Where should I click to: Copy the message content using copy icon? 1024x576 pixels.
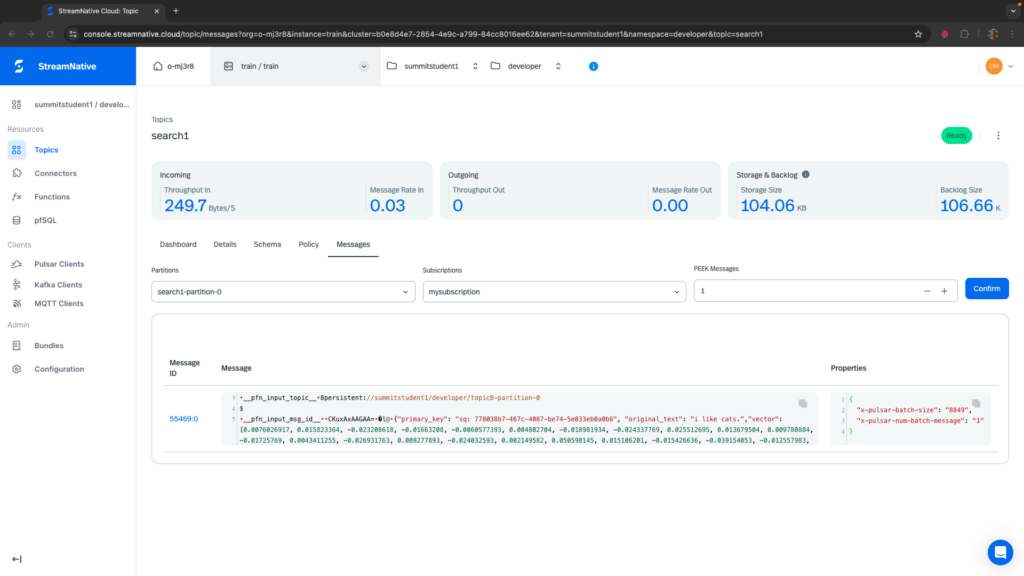point(802,403)
